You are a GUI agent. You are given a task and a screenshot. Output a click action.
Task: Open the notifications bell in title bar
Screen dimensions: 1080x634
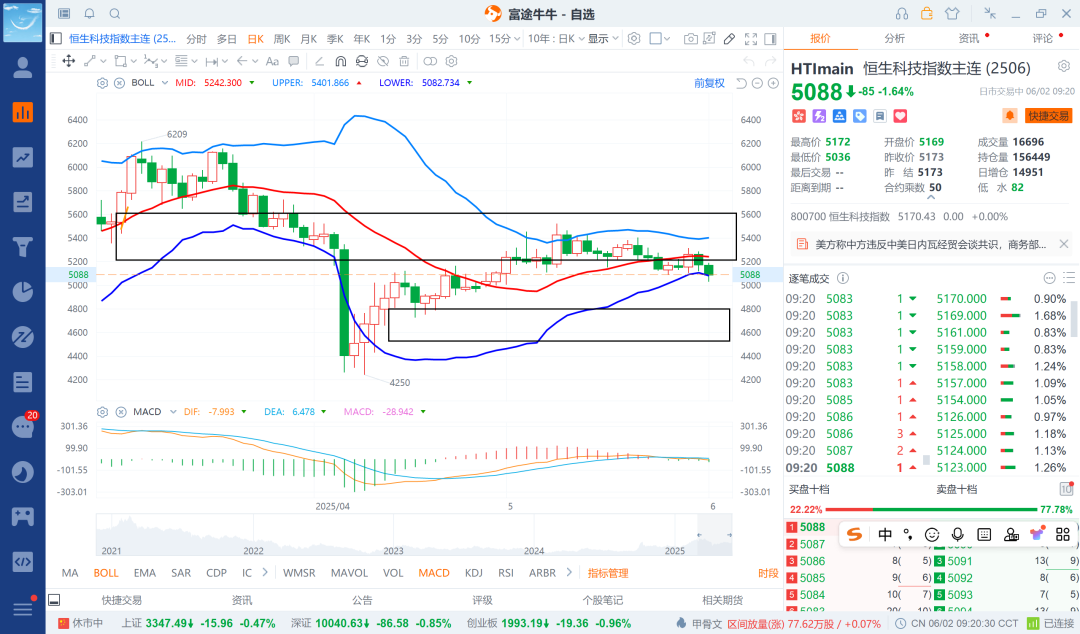point(90,14)
